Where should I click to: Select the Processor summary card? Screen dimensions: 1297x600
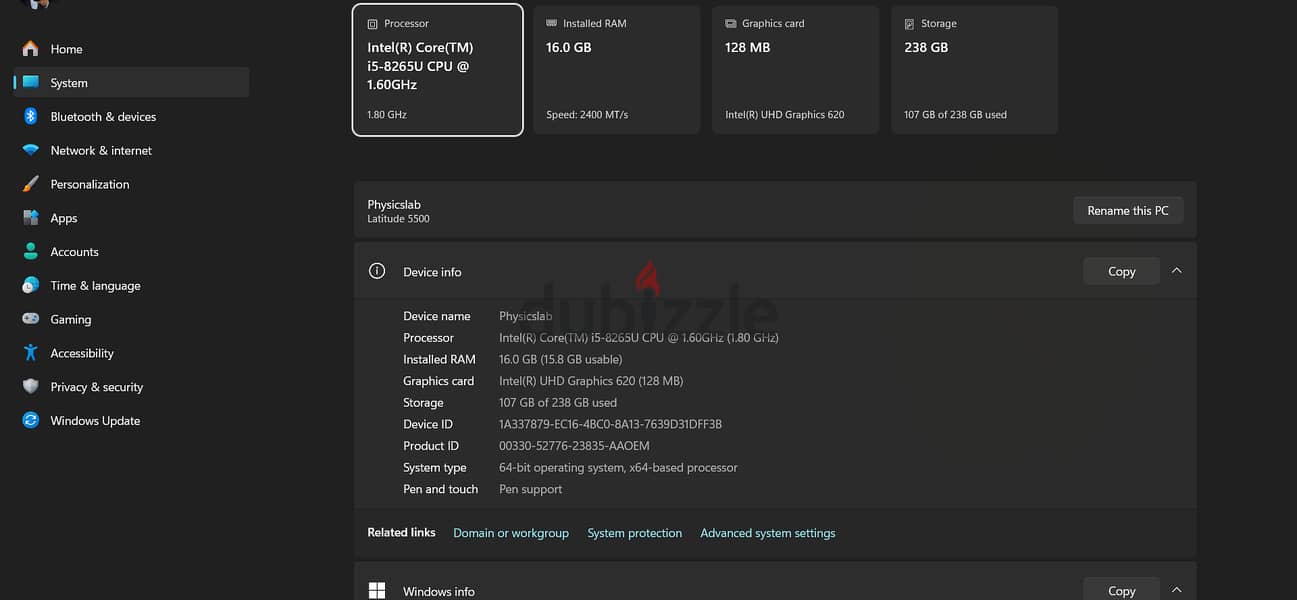(x=437, y=69)
